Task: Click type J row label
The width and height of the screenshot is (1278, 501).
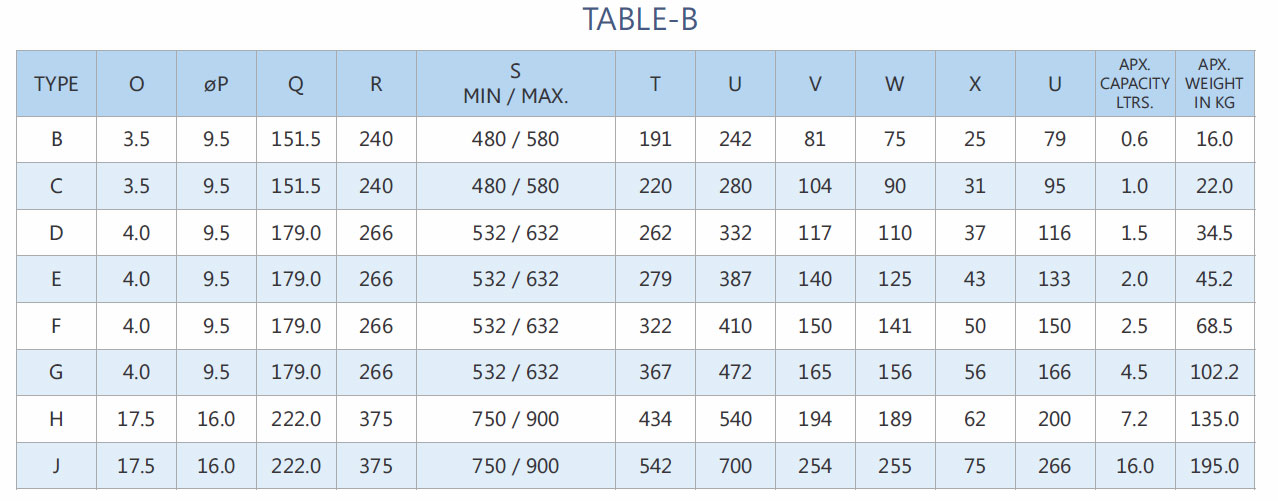Action: [57, 466]
